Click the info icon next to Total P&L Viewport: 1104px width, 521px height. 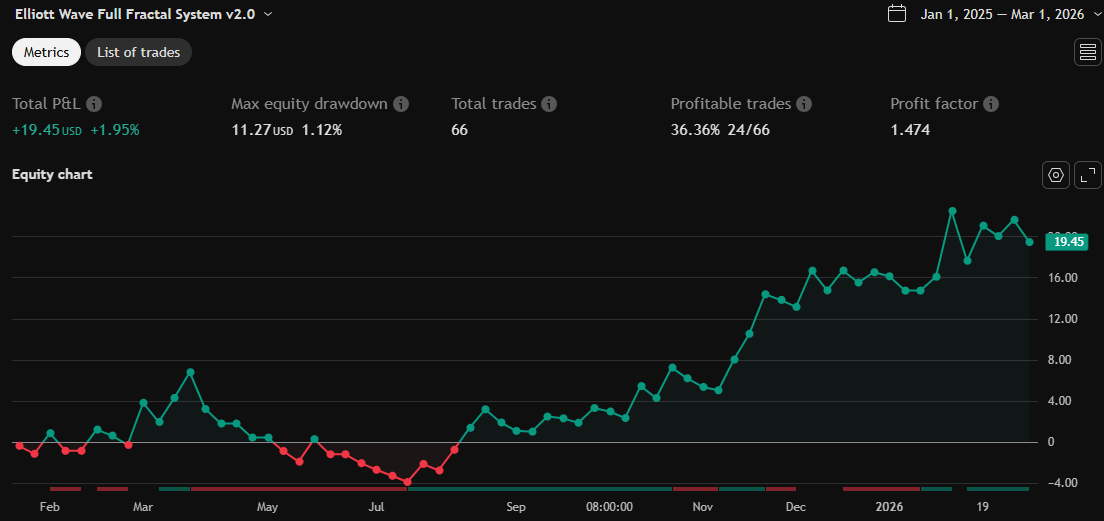[94, 104]
